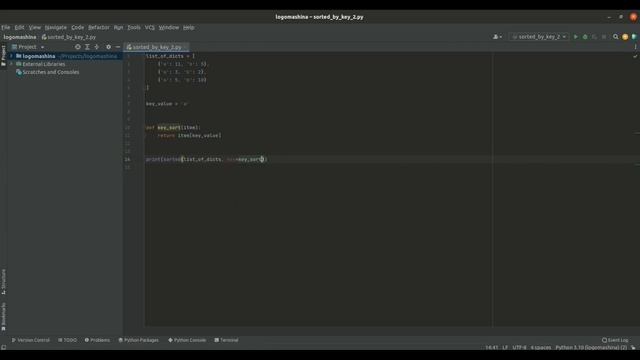Open Python 3.10 interpreter selector
Screen dimensions: 640x360
591,348
